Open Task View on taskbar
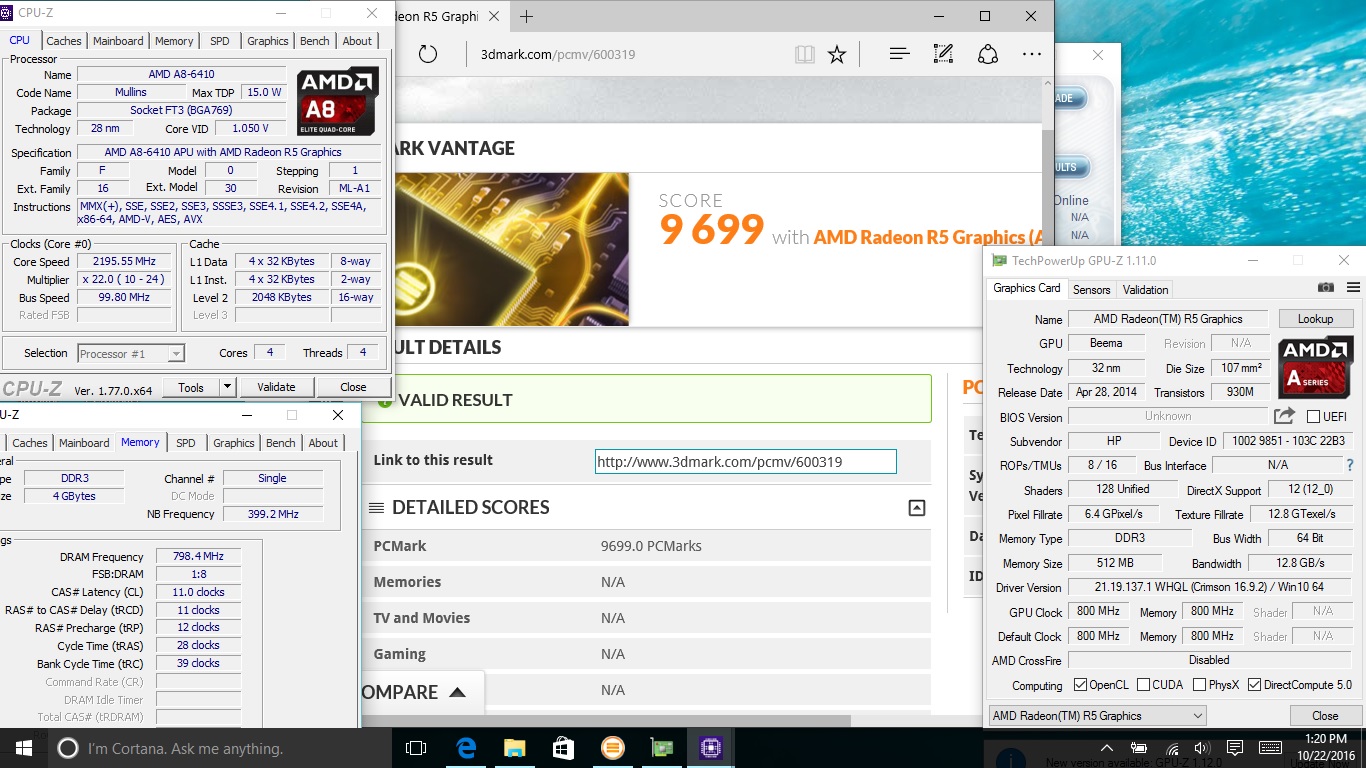 pos(416,748)
